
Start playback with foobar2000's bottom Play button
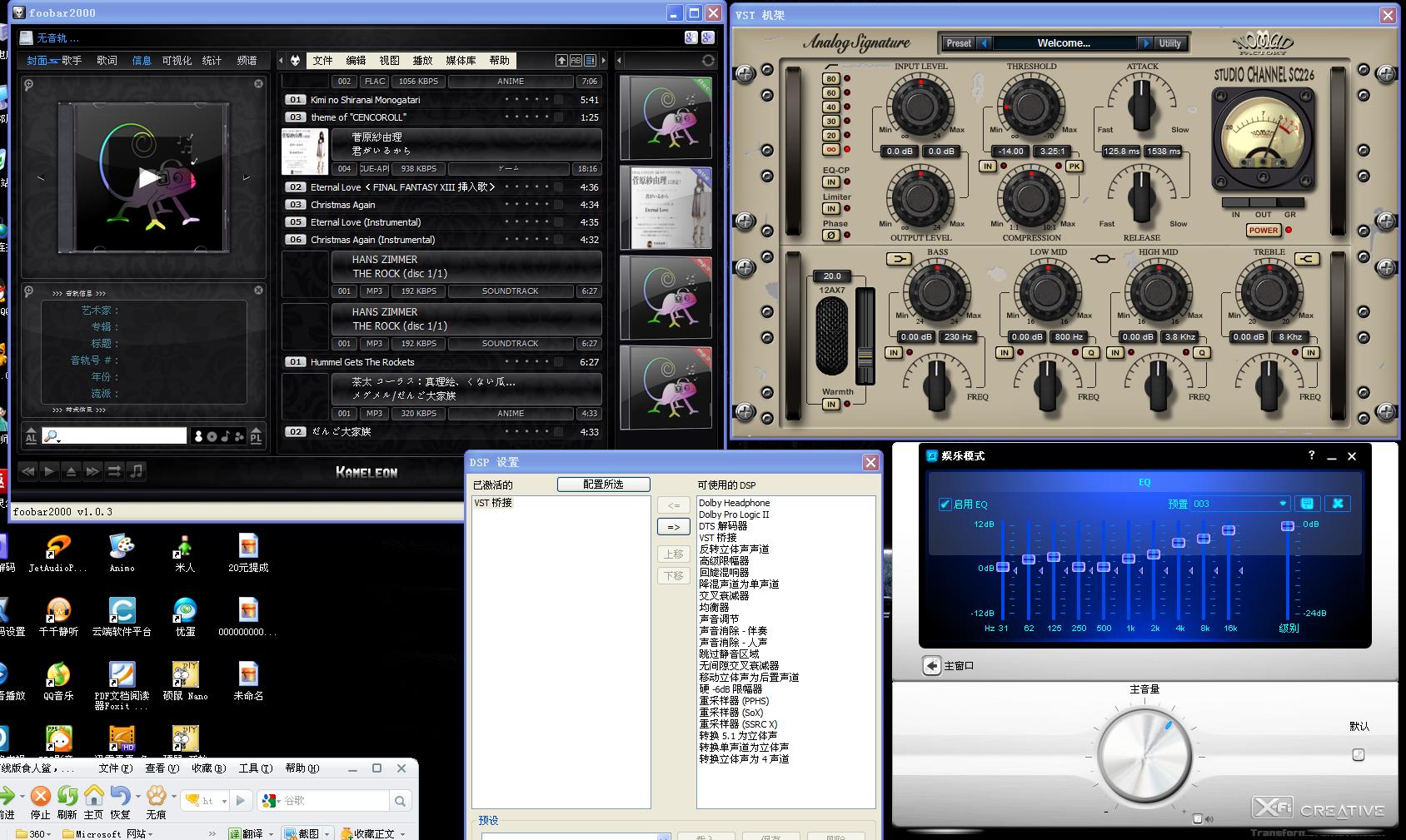[49, 471]
